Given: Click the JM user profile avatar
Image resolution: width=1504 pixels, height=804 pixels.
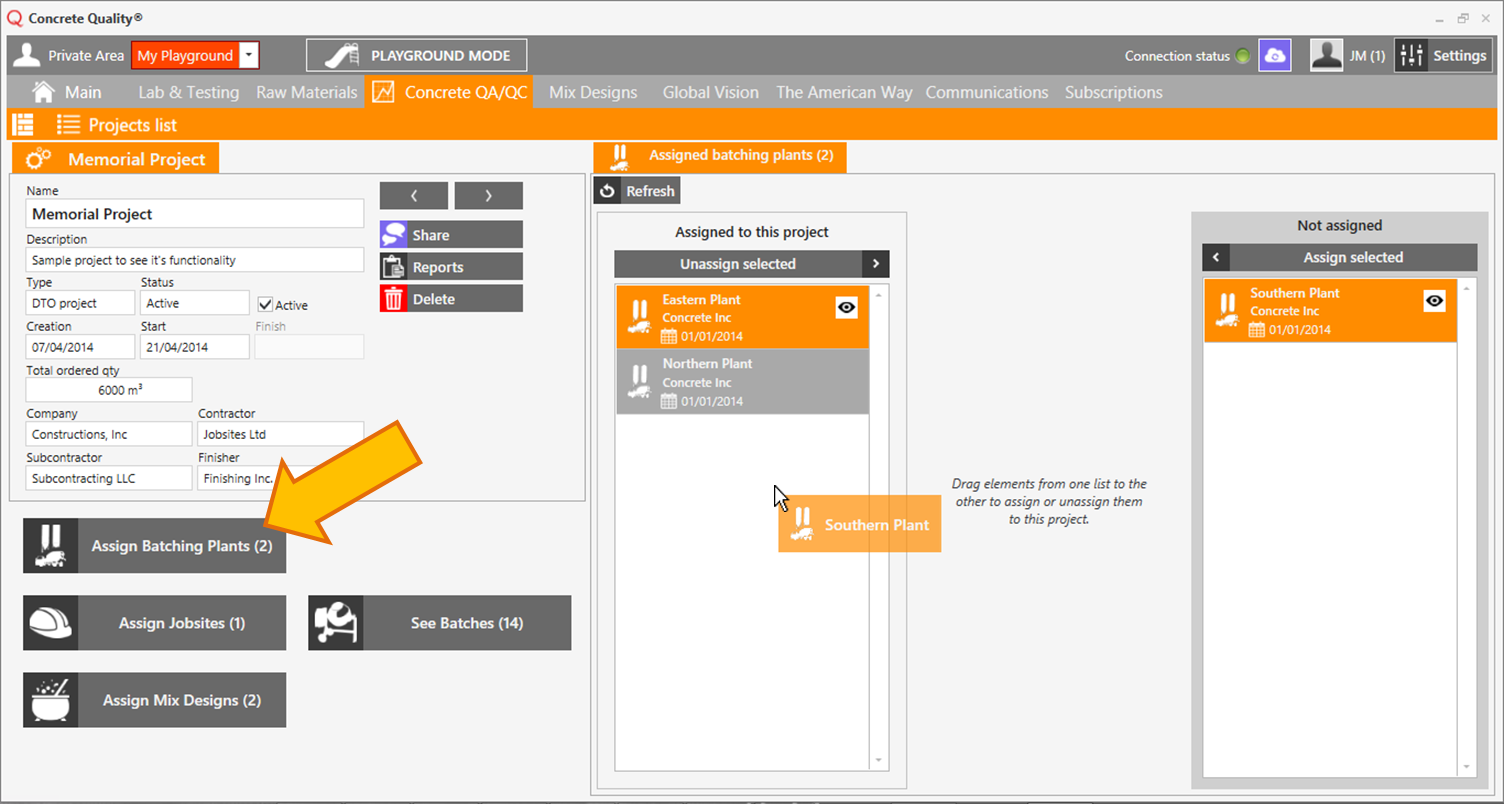Looking at the screenshot, I should click(x=1326, y=56).
